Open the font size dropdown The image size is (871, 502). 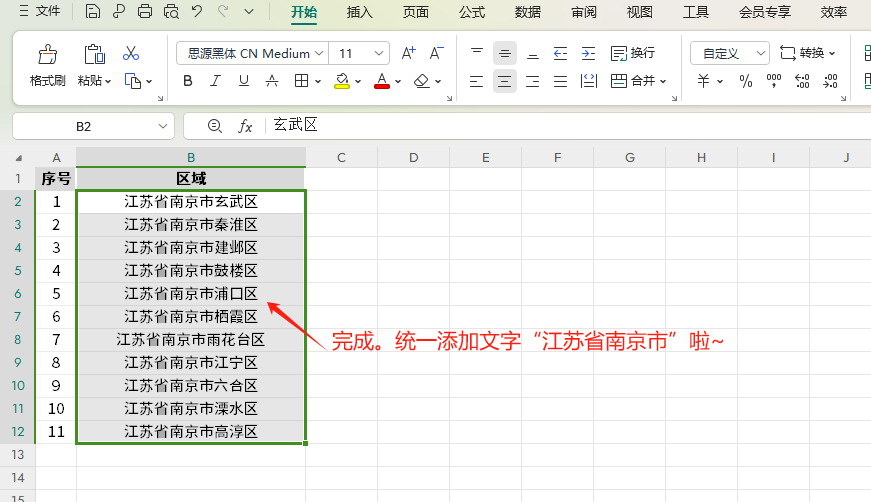[378, 53]
